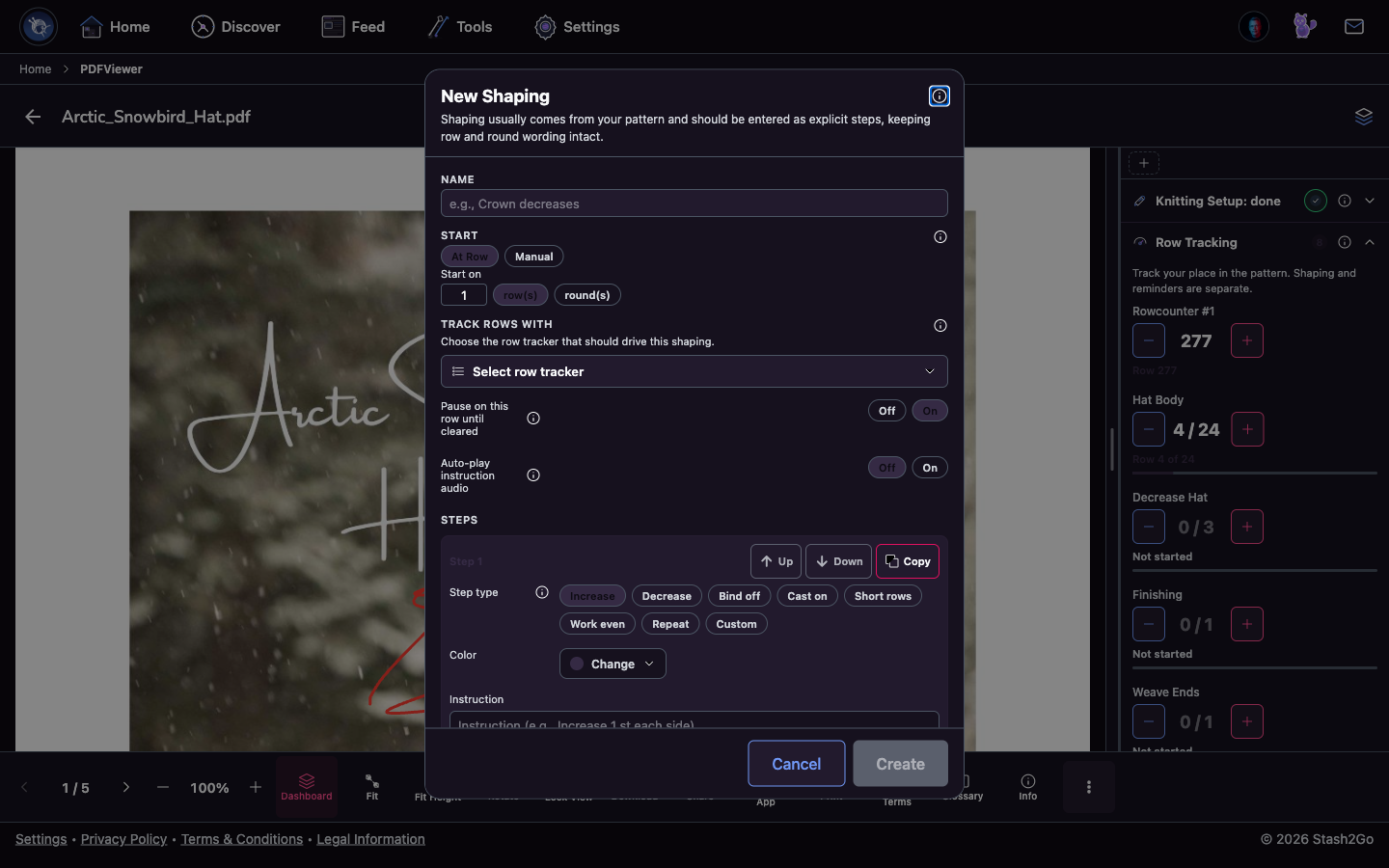Click the Name input field
Screen dimensions: 1389x868
point(694,203)
